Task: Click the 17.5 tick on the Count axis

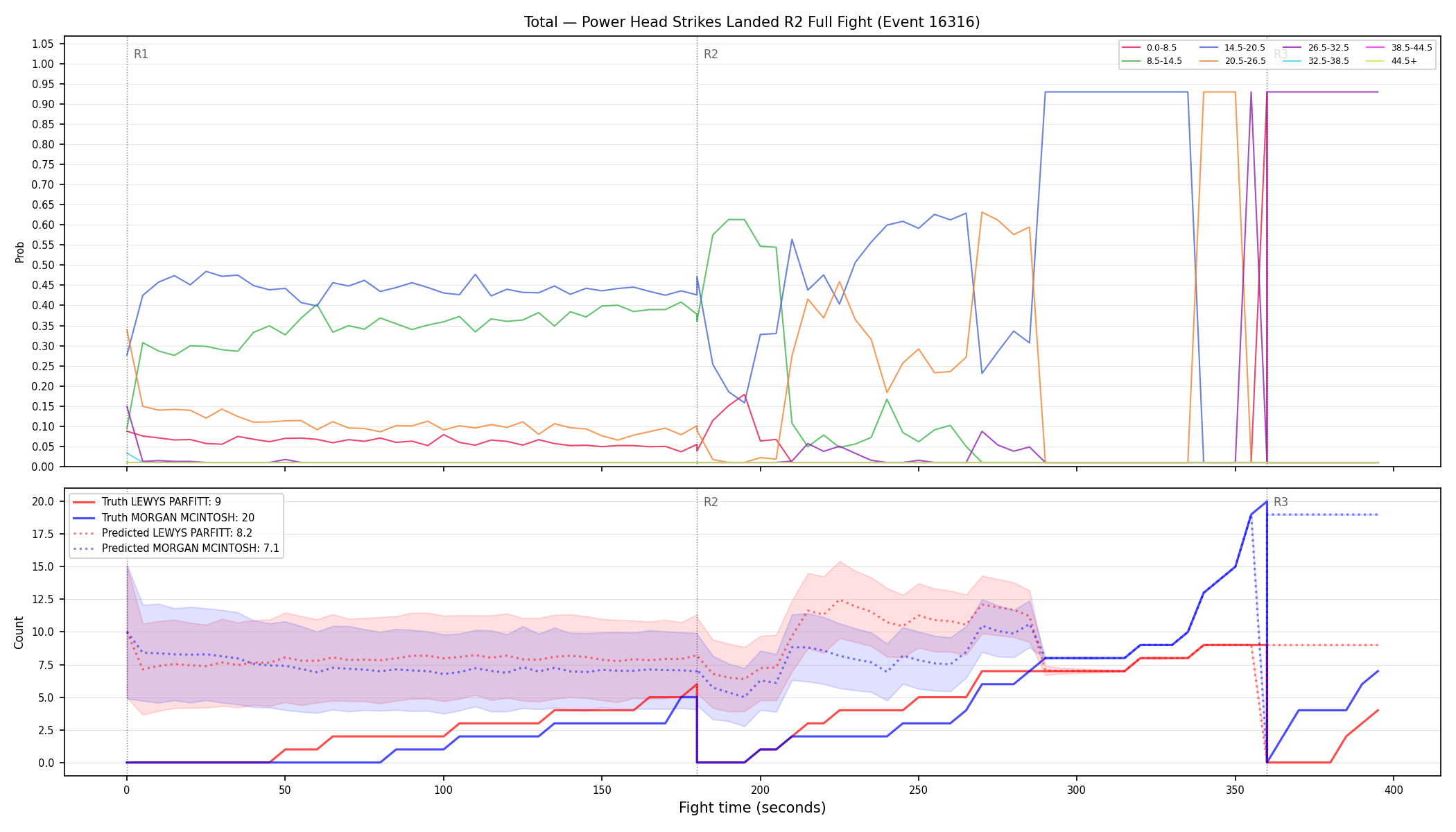Action: 42,534
